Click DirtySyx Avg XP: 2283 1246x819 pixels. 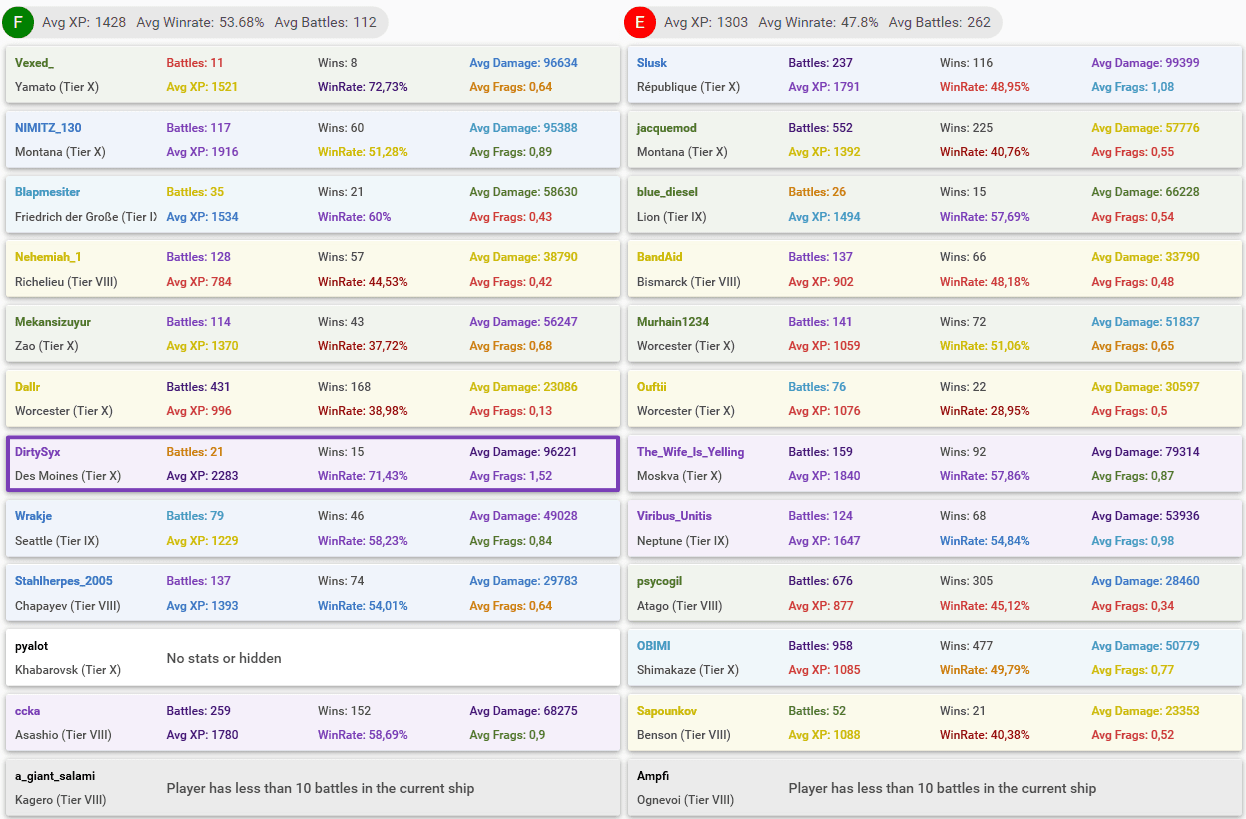click(x=202, y=476)
